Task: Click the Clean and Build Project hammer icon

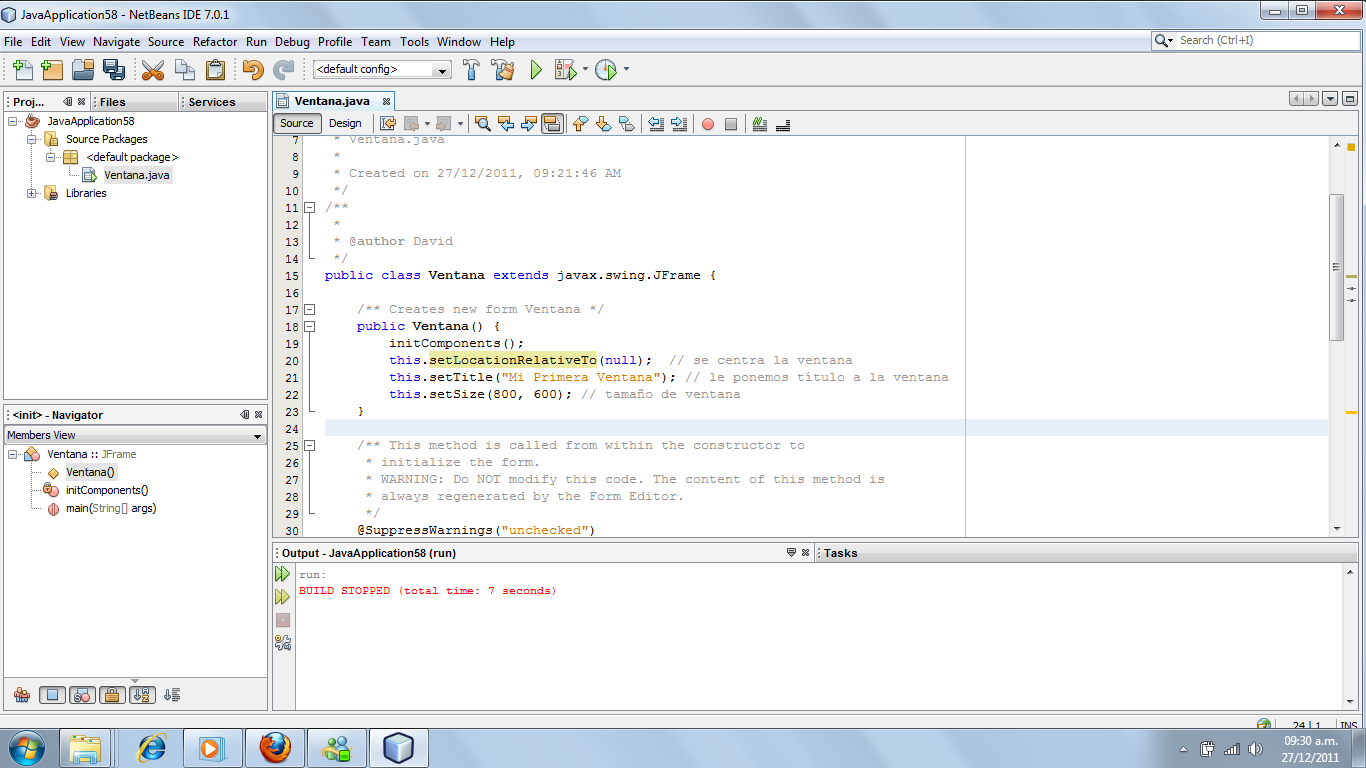Action: tap(503, 70)
